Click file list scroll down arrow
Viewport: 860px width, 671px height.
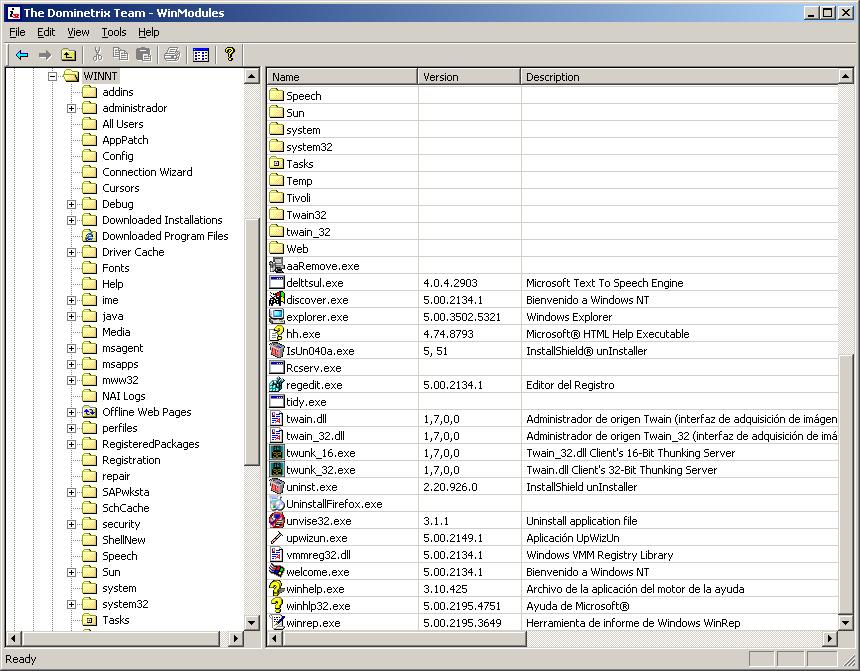pos(845,623)
